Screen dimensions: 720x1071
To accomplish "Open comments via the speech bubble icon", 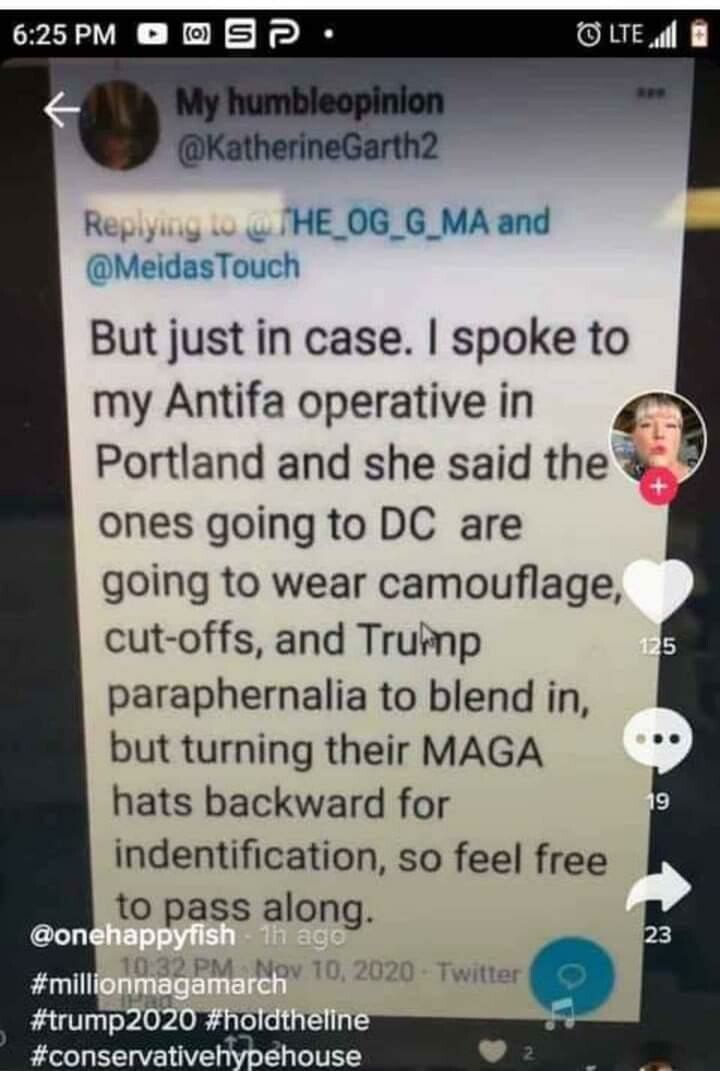I will pyautogui.click(x=656, y=740).
